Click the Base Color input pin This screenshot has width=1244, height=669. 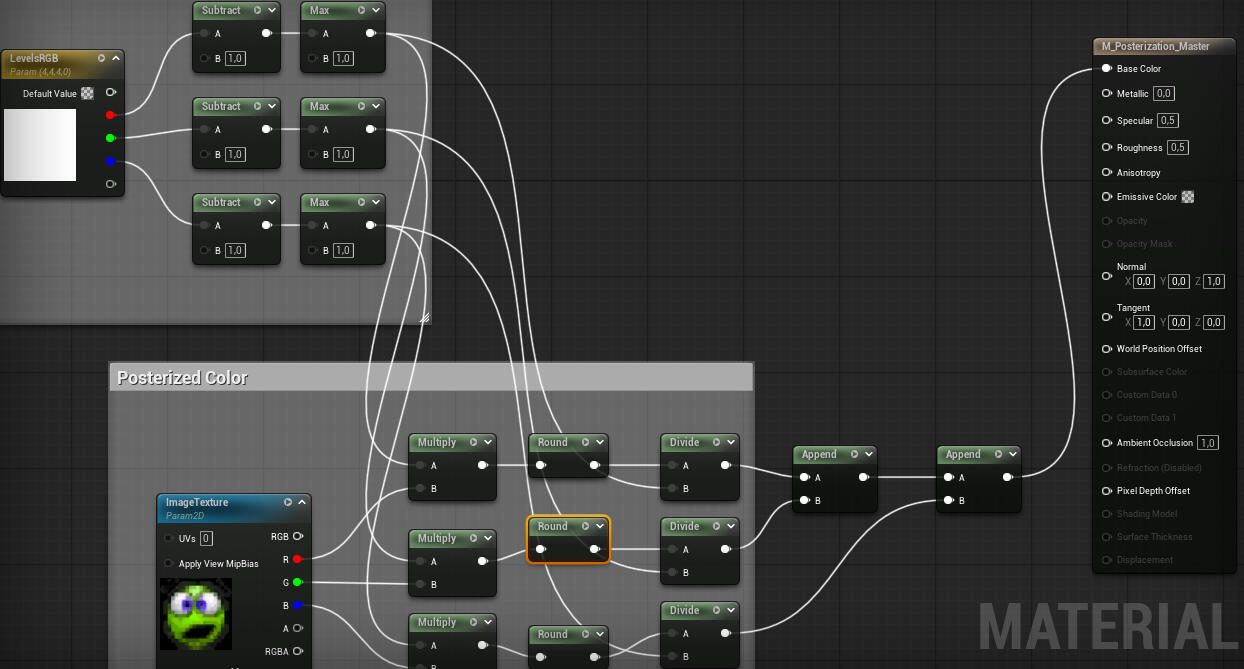point(1106,69)
